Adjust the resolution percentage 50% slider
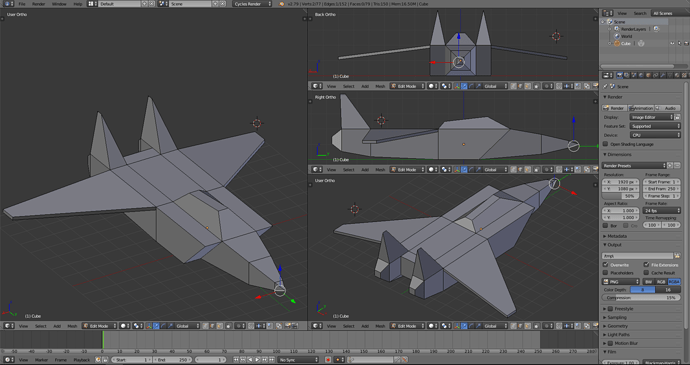Image resolution: width=690 pixels, height=365 pixels. point(621,196)
